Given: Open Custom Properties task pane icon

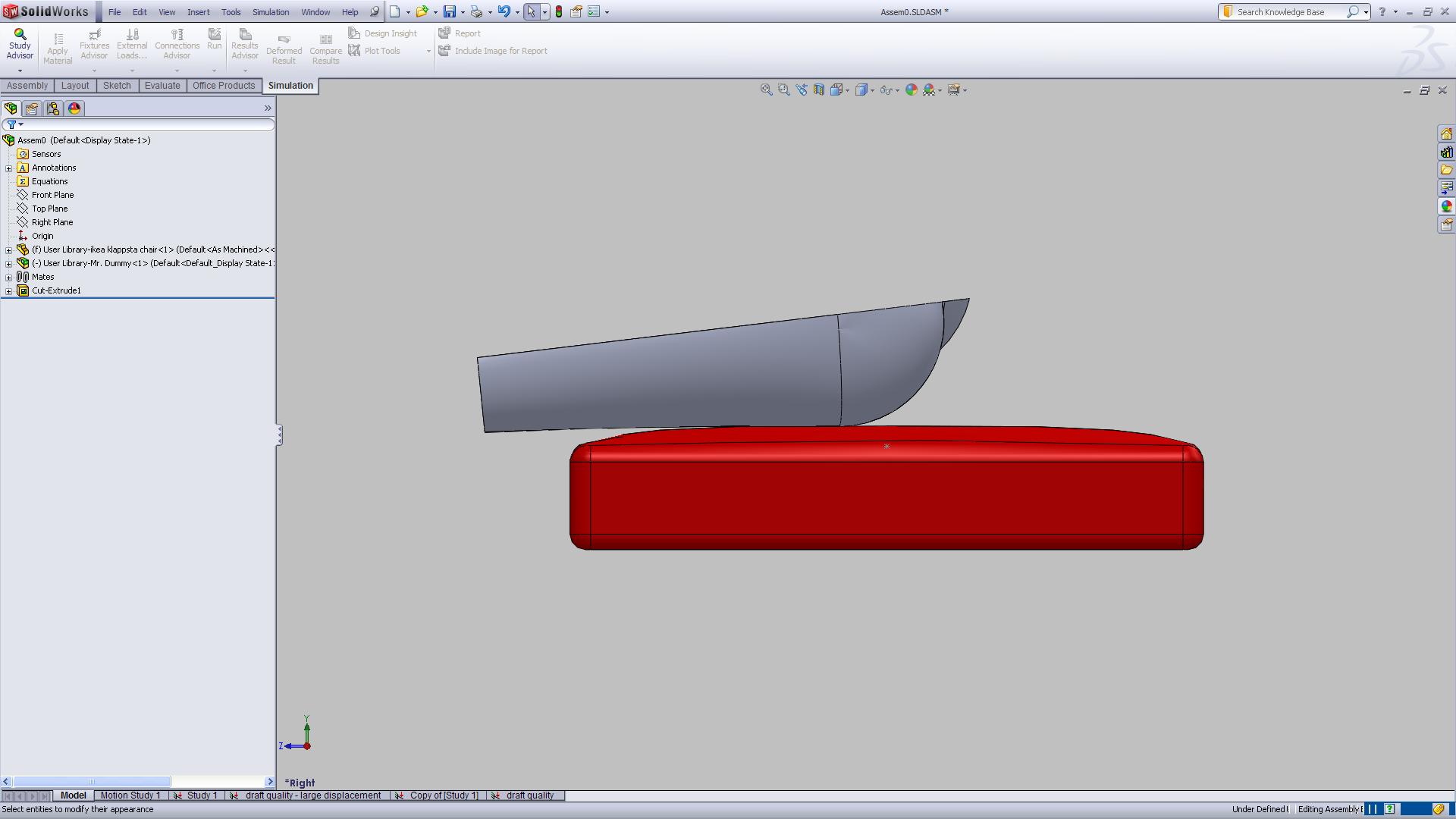Looking at the screenshot, I should point(1446,224).
